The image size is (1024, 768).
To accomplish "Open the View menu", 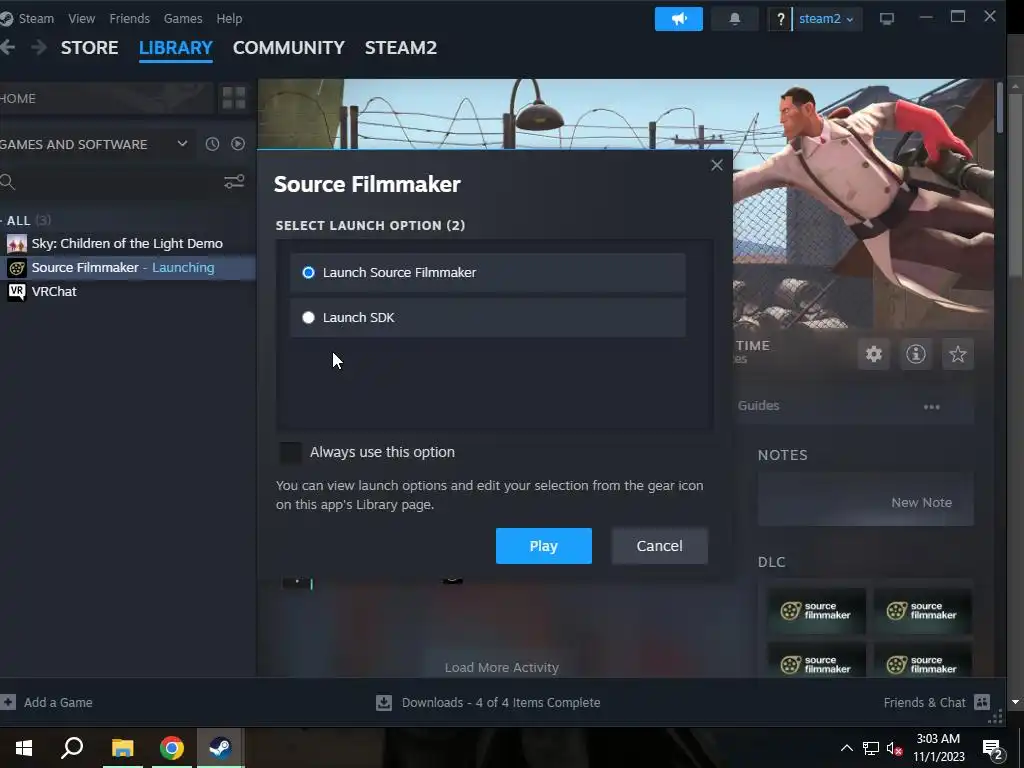I will (82, 18).
